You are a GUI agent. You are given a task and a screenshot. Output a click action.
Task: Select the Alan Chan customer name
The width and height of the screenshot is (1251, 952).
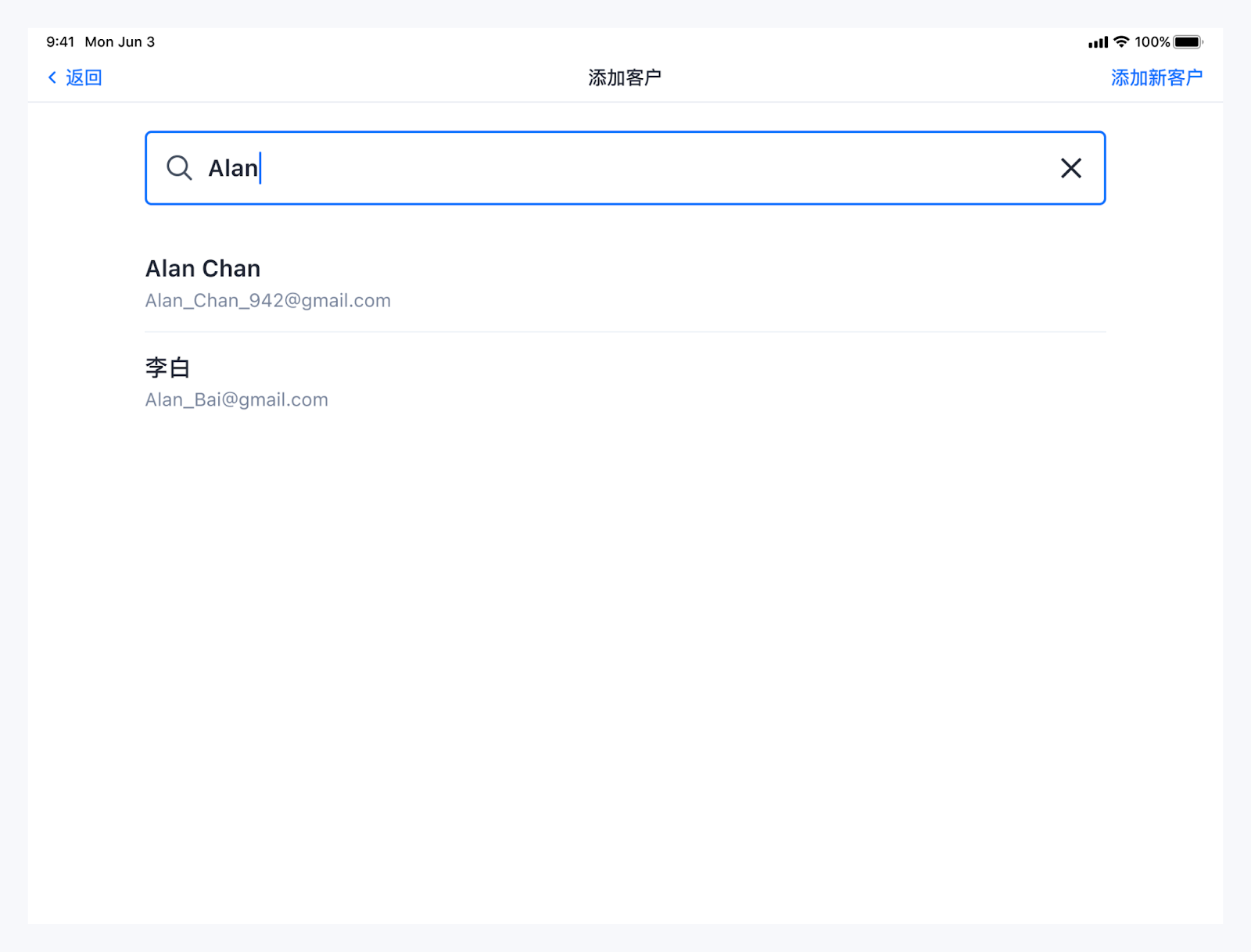pyautogui.click(x=203, y=269)
